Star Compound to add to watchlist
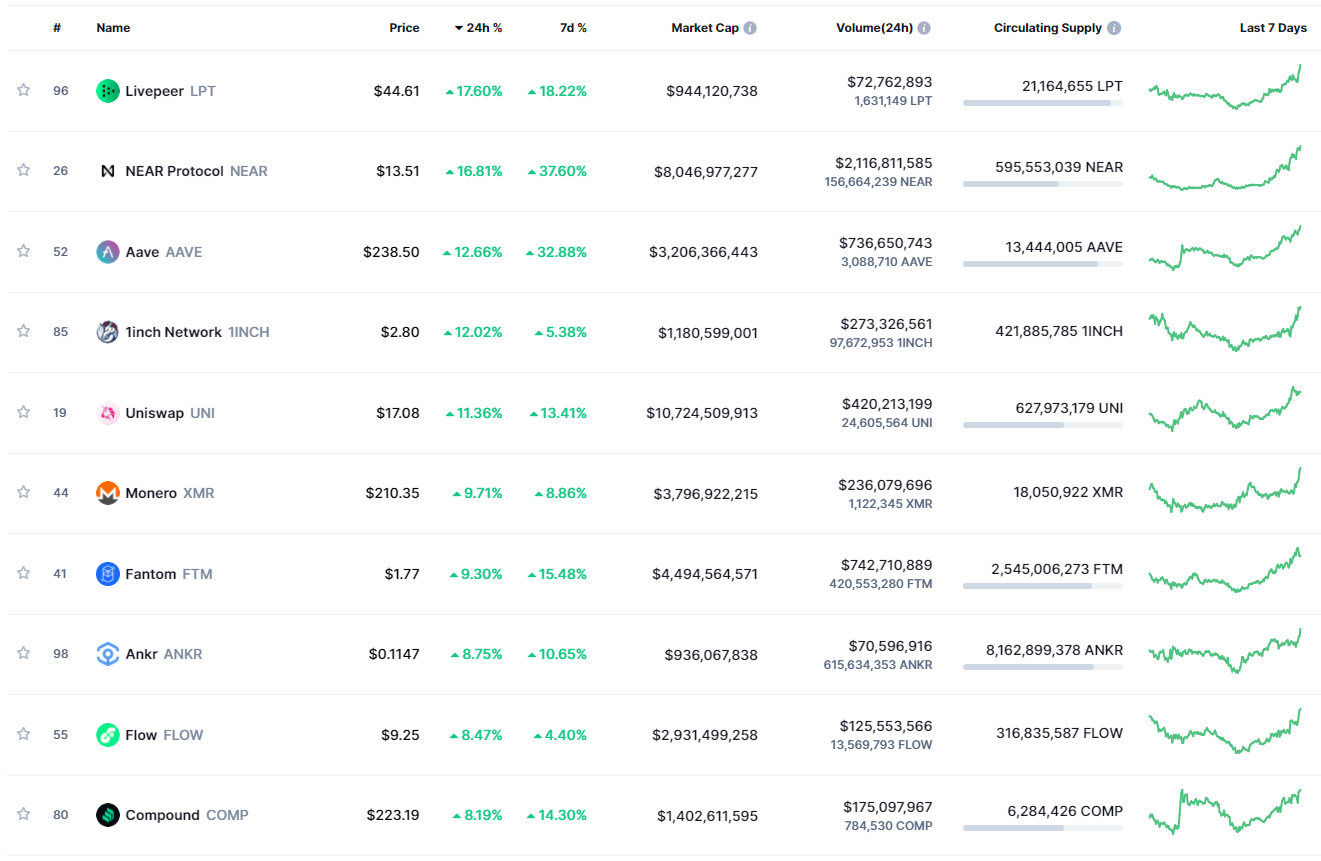Screen dimensions: 1321x861 (23, 814)
